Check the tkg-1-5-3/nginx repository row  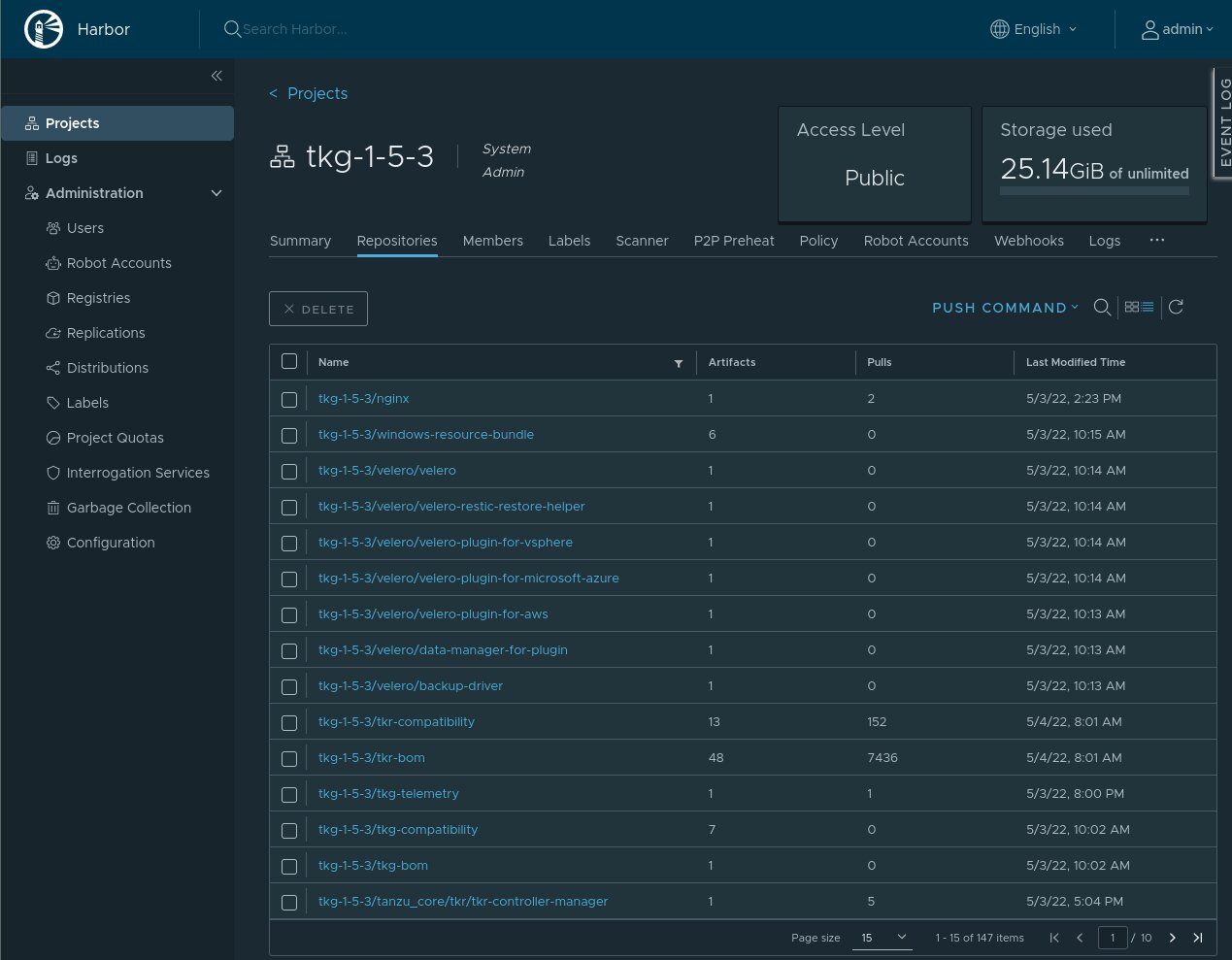289,399
